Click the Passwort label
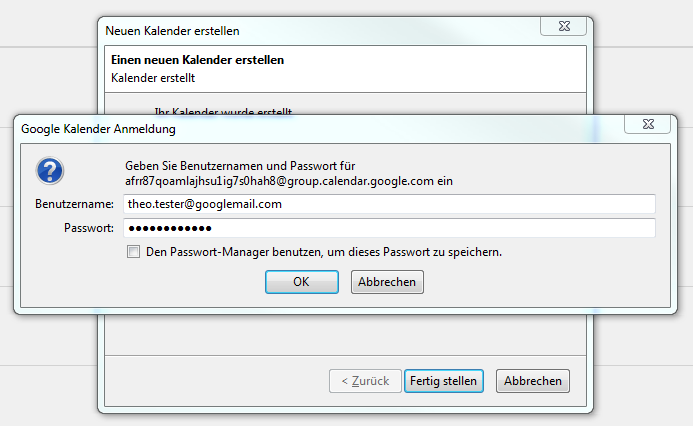 click(89, 228)
